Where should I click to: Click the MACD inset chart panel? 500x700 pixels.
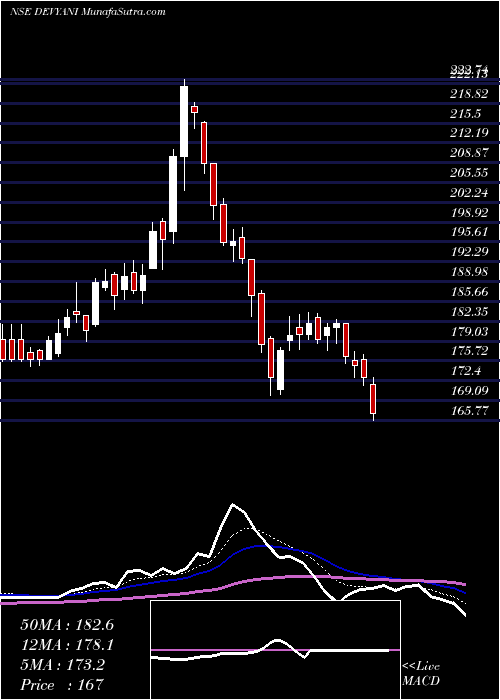click(x=275, y=650)
